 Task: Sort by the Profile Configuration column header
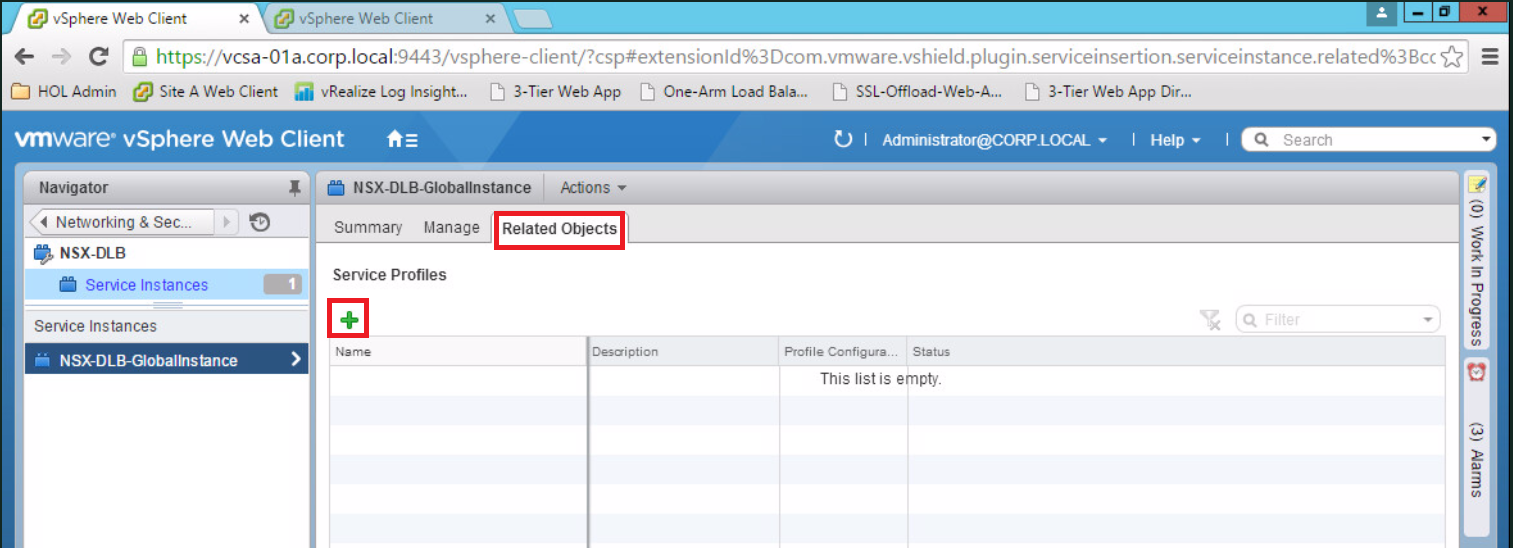click(843, 351)
